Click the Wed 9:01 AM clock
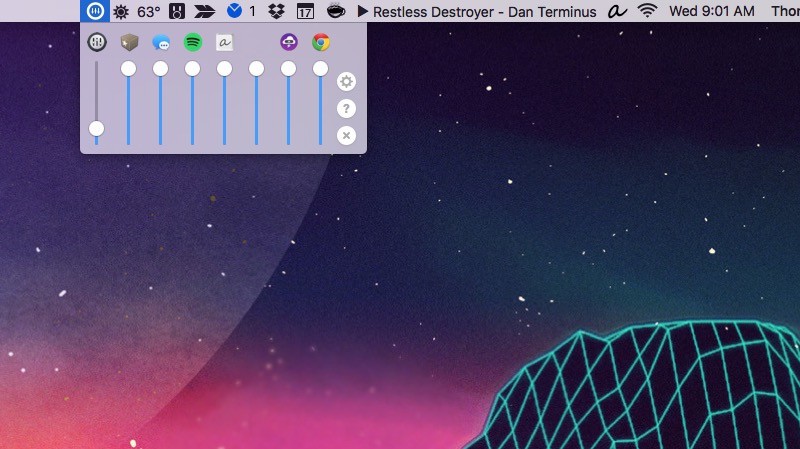Viewport: 800px width, 449px height. point(711,12)
